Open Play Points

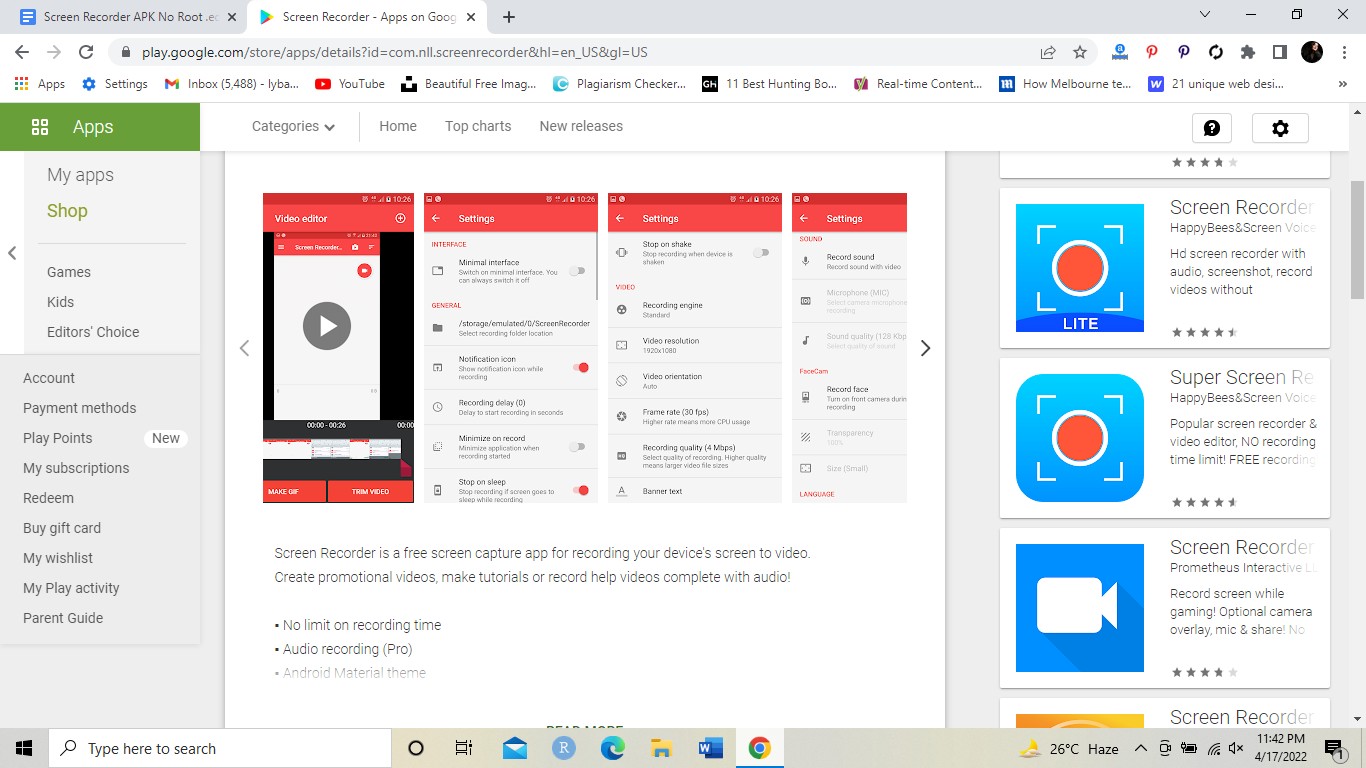point(57,438)
